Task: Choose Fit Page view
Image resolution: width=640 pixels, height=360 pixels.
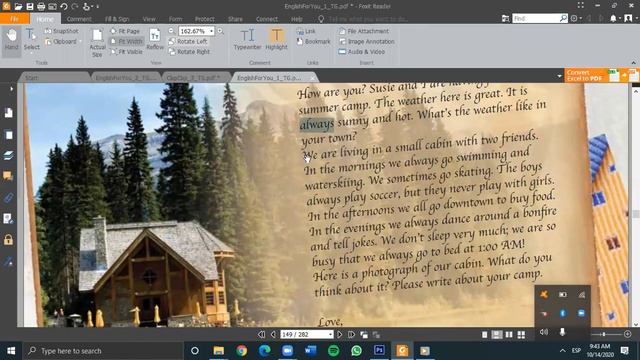Action: [x=125, y=31]
